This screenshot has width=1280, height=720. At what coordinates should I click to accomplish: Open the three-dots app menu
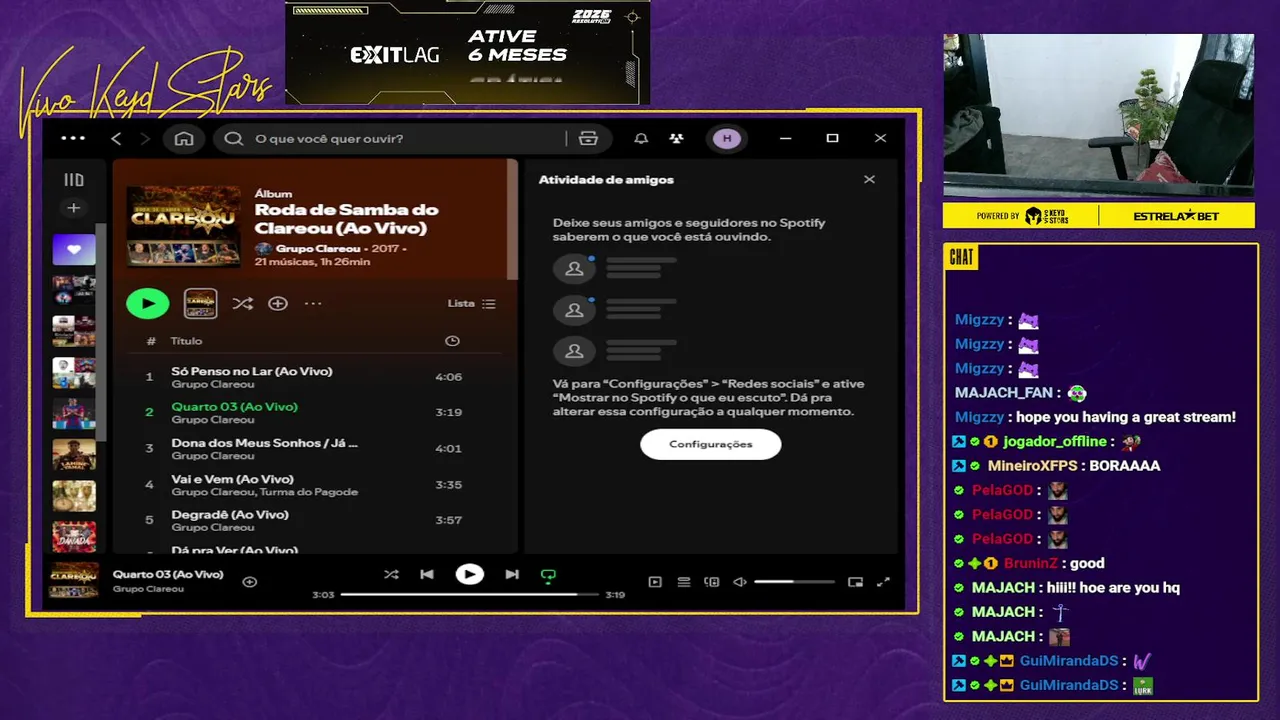[73, 138]
